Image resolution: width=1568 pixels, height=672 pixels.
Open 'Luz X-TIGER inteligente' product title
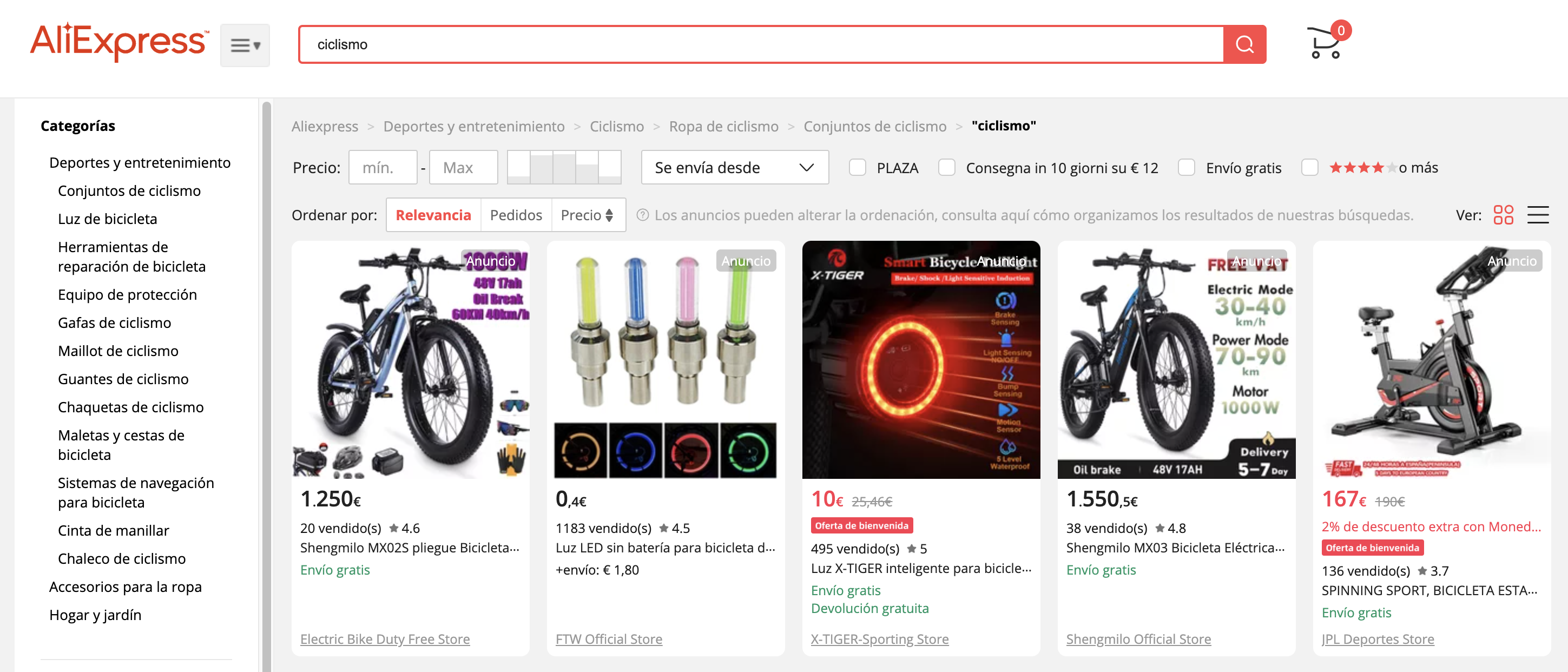921,568
